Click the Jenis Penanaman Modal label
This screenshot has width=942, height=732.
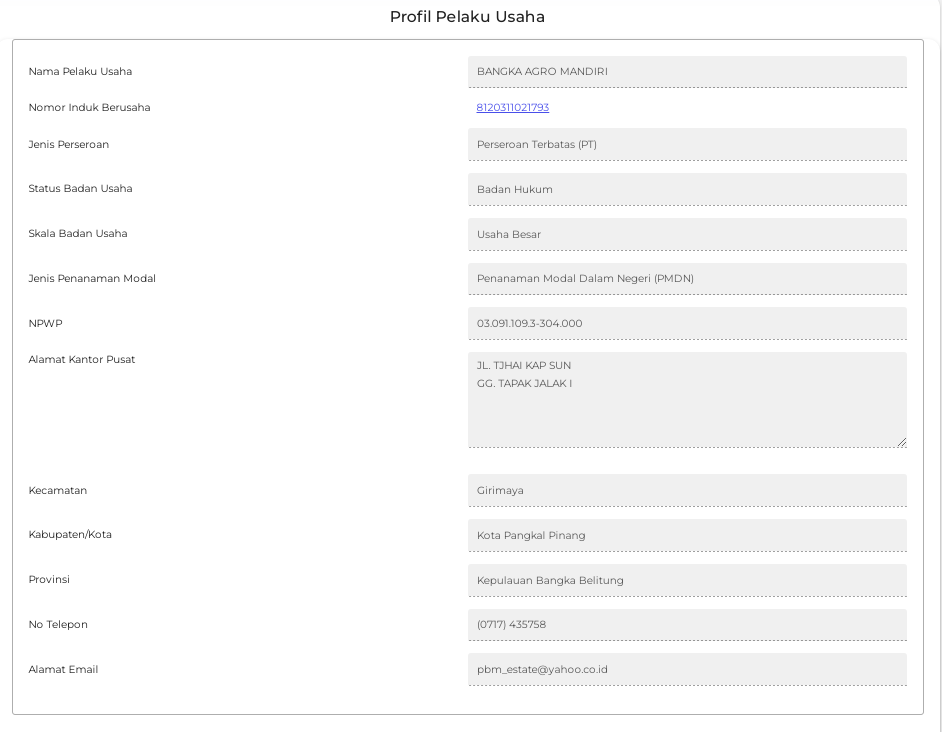tap(92, 279)
